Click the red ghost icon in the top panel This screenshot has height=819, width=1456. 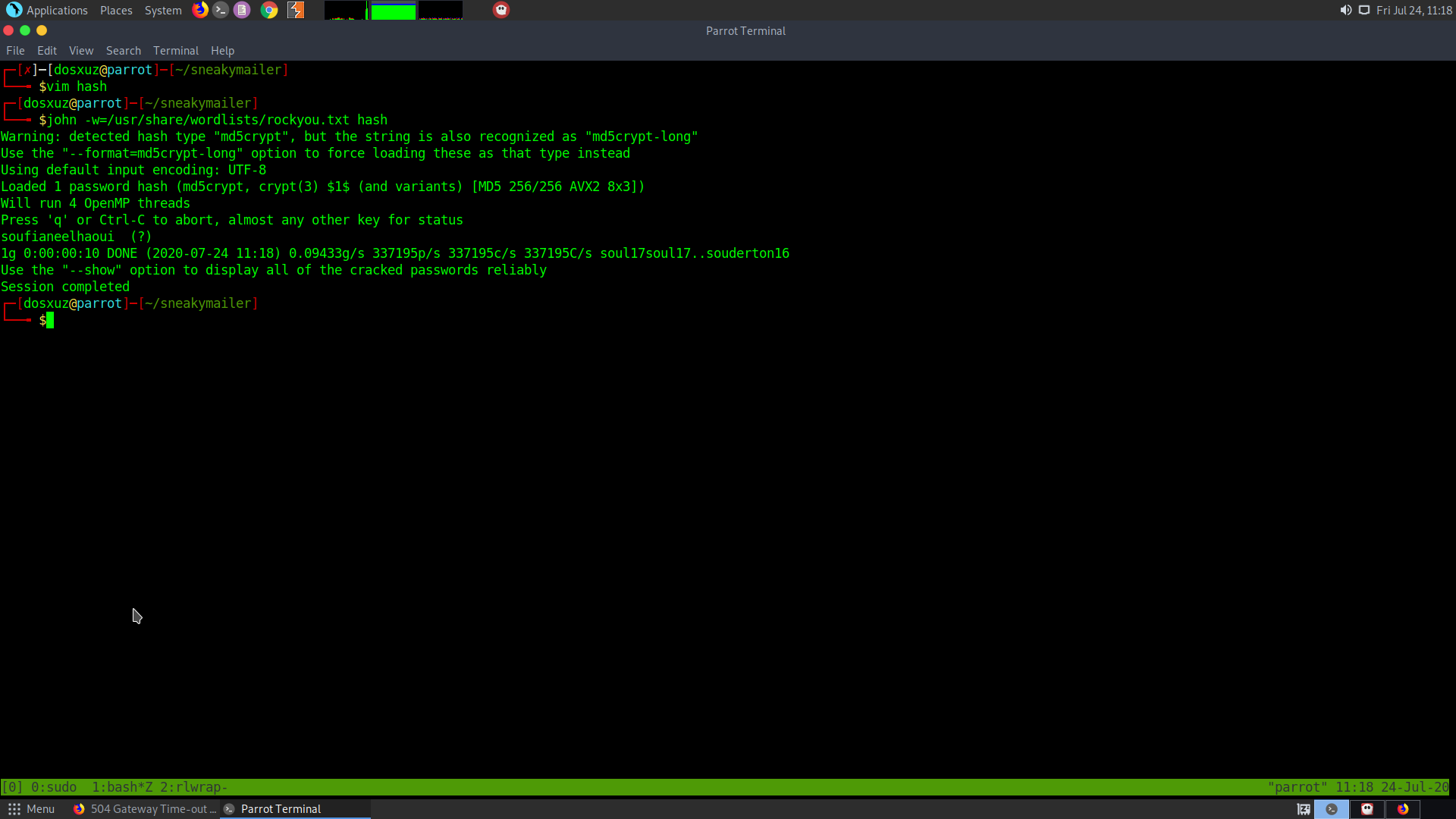(x=501, y=10)
